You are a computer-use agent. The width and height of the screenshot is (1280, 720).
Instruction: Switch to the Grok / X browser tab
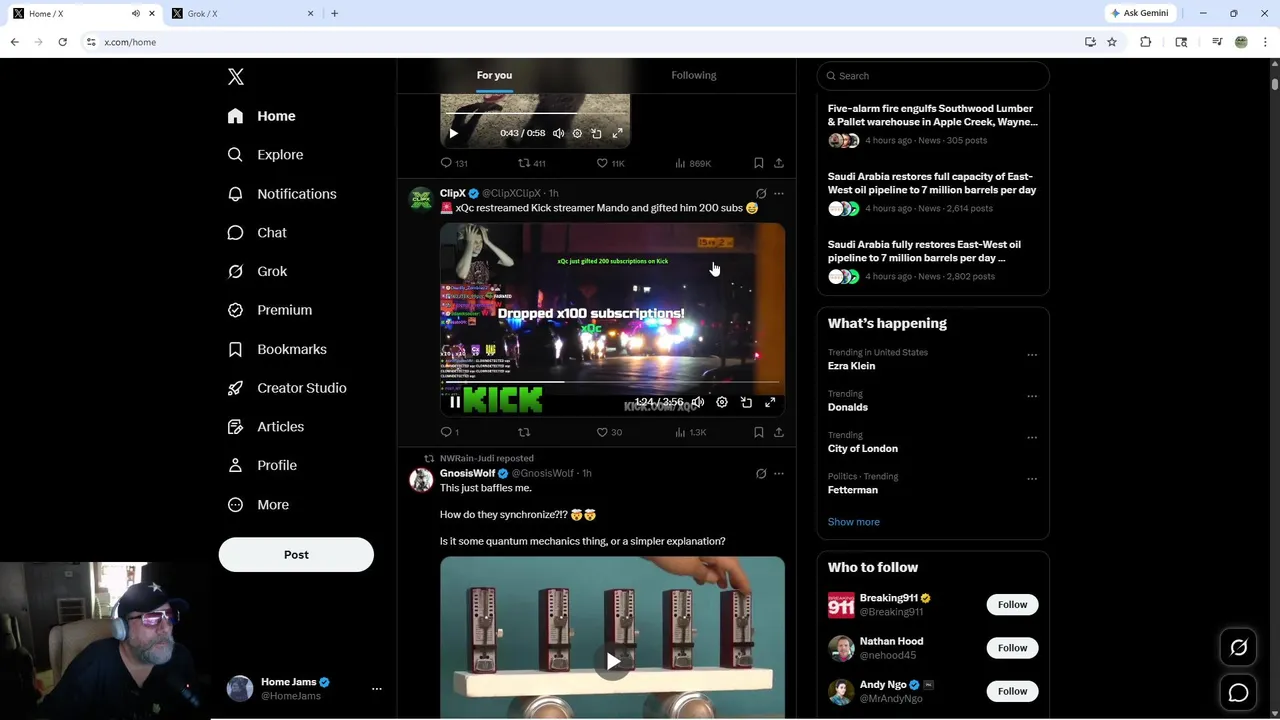point(240,13)
